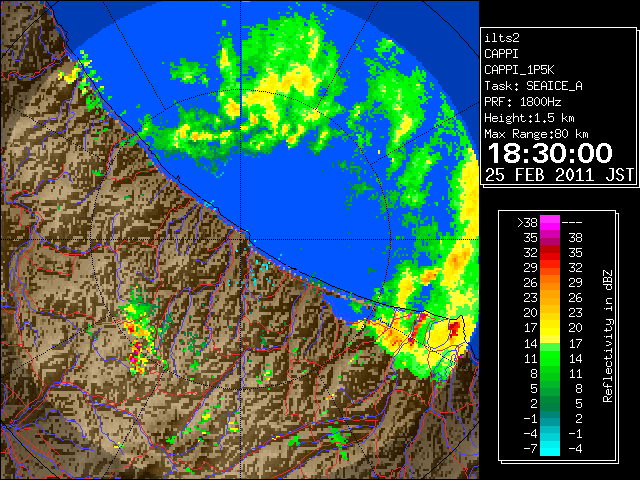Click the dark red echo on the eastern peninsula

coord(454,327)
